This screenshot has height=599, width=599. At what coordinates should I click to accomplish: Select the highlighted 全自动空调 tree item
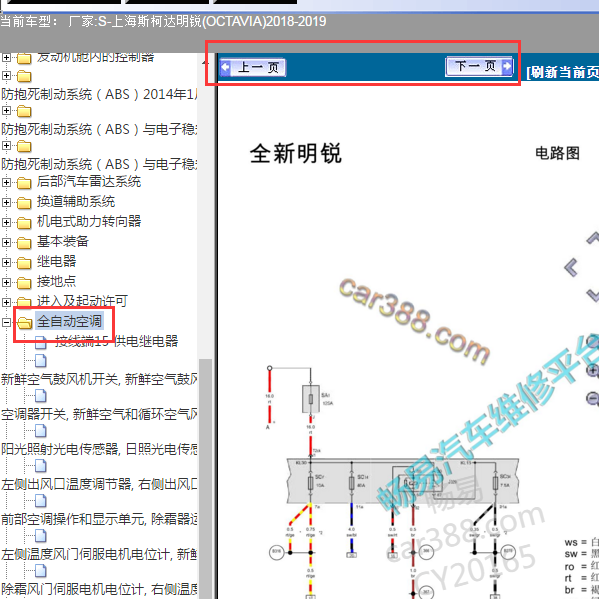69,321
